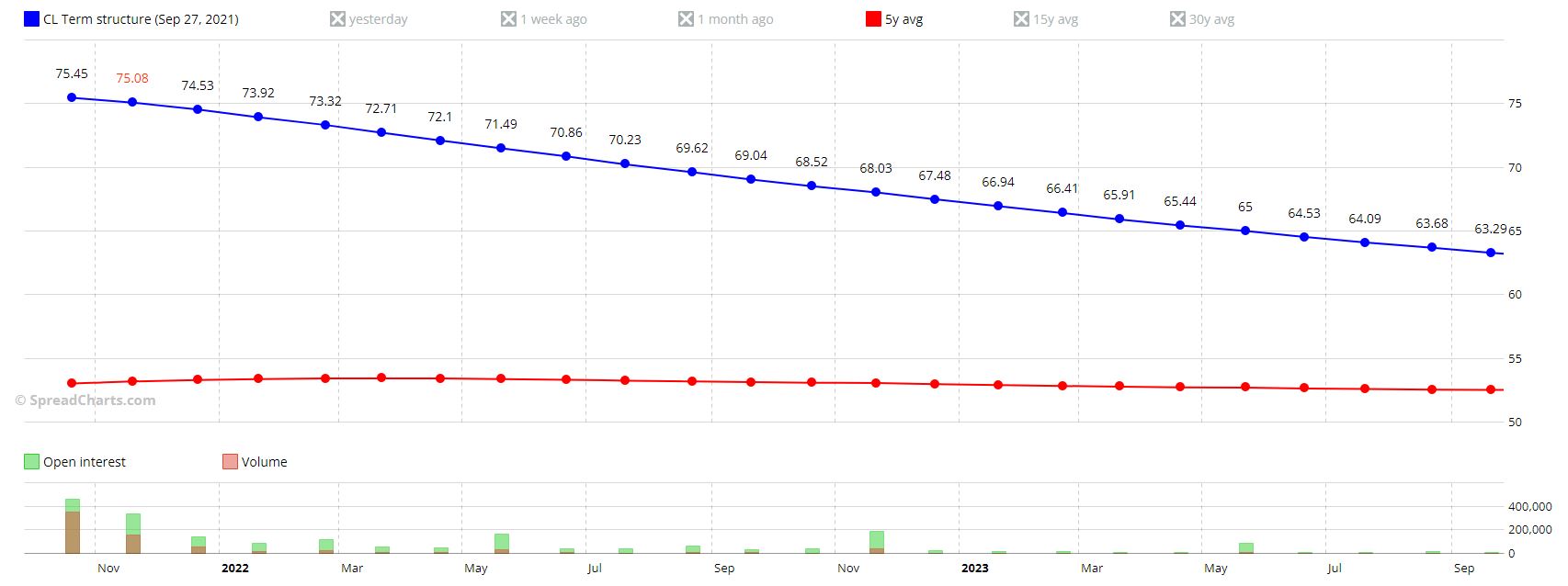Show the 30y avg curve
The width and height of the screenshot is (1568, 586).
pos(1177,19)
